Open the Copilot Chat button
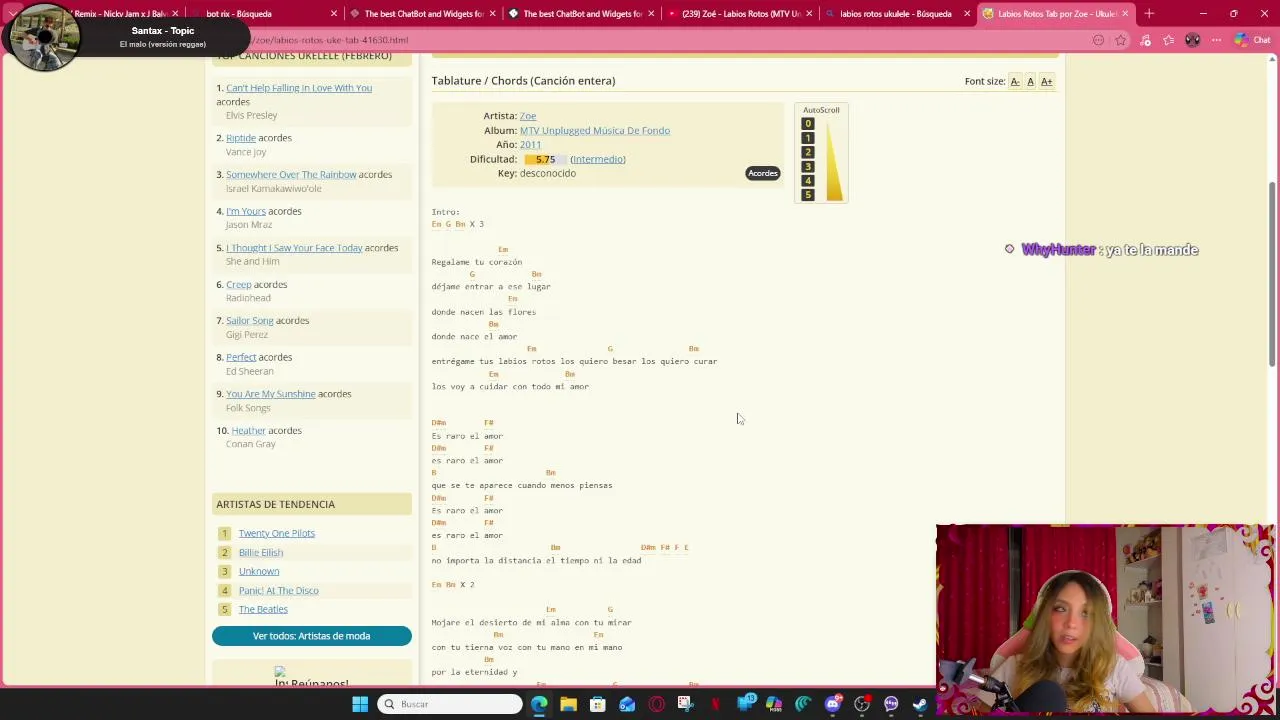This screenshot has height=720, width=1280. [1253, 40]
